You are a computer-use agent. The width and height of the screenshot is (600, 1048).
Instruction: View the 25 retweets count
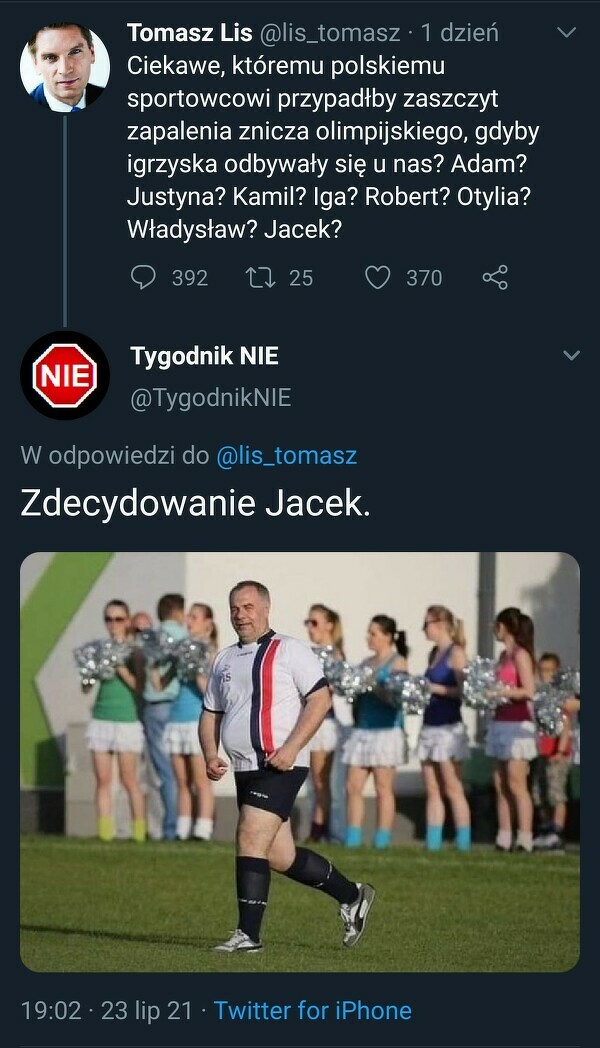point(301,278)
